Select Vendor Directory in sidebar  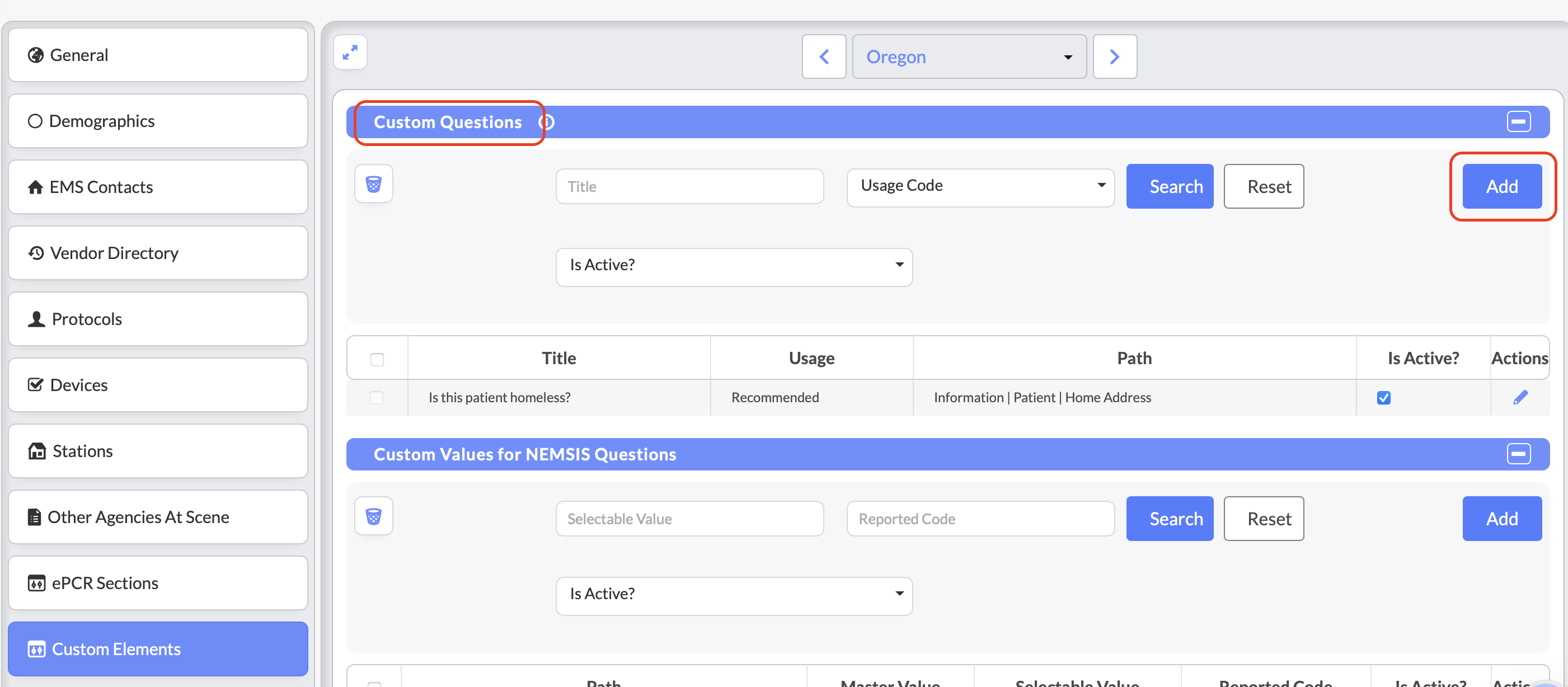(x=158, y=253)
